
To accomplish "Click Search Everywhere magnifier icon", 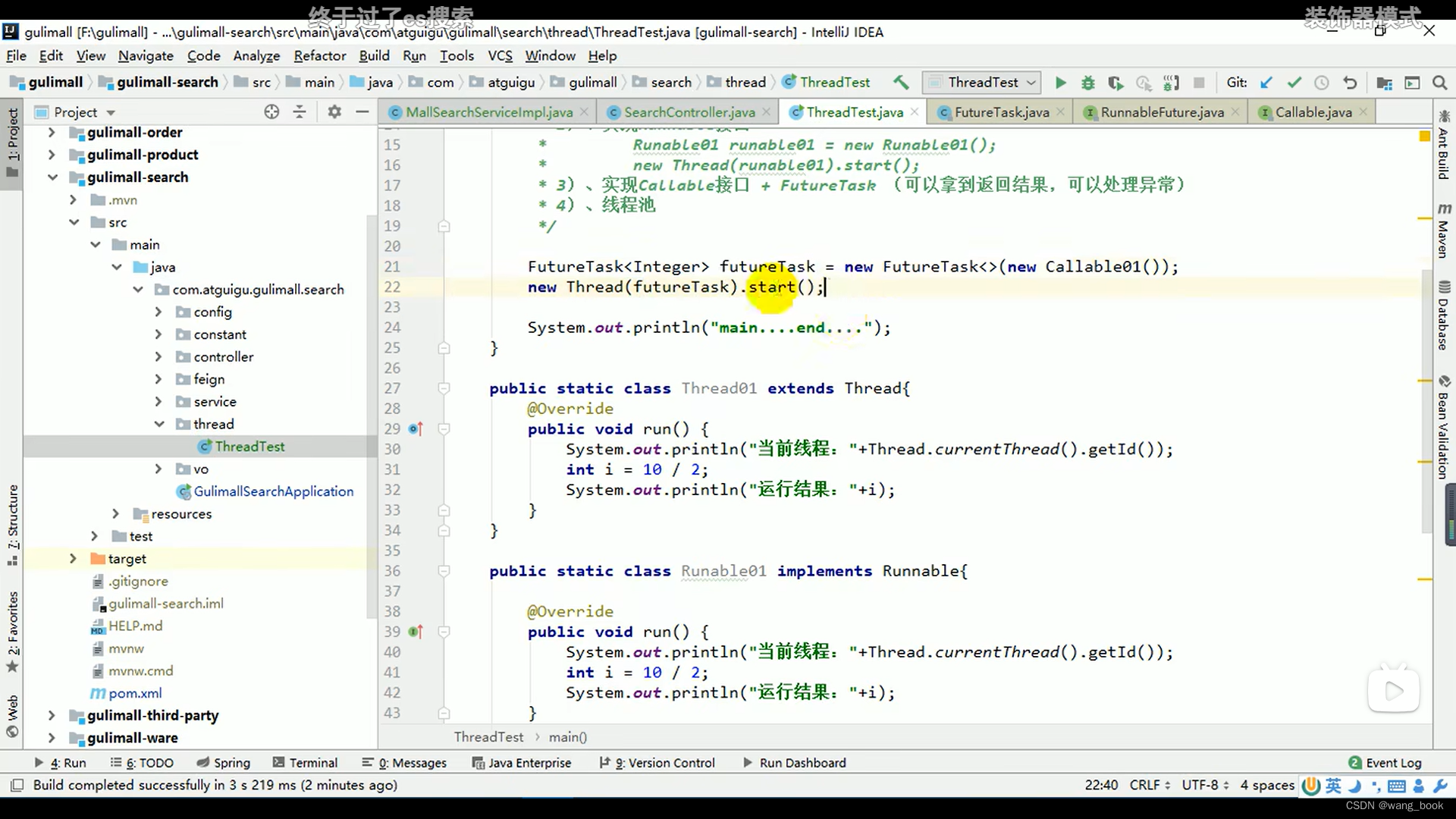I will tap(1440, 83).
